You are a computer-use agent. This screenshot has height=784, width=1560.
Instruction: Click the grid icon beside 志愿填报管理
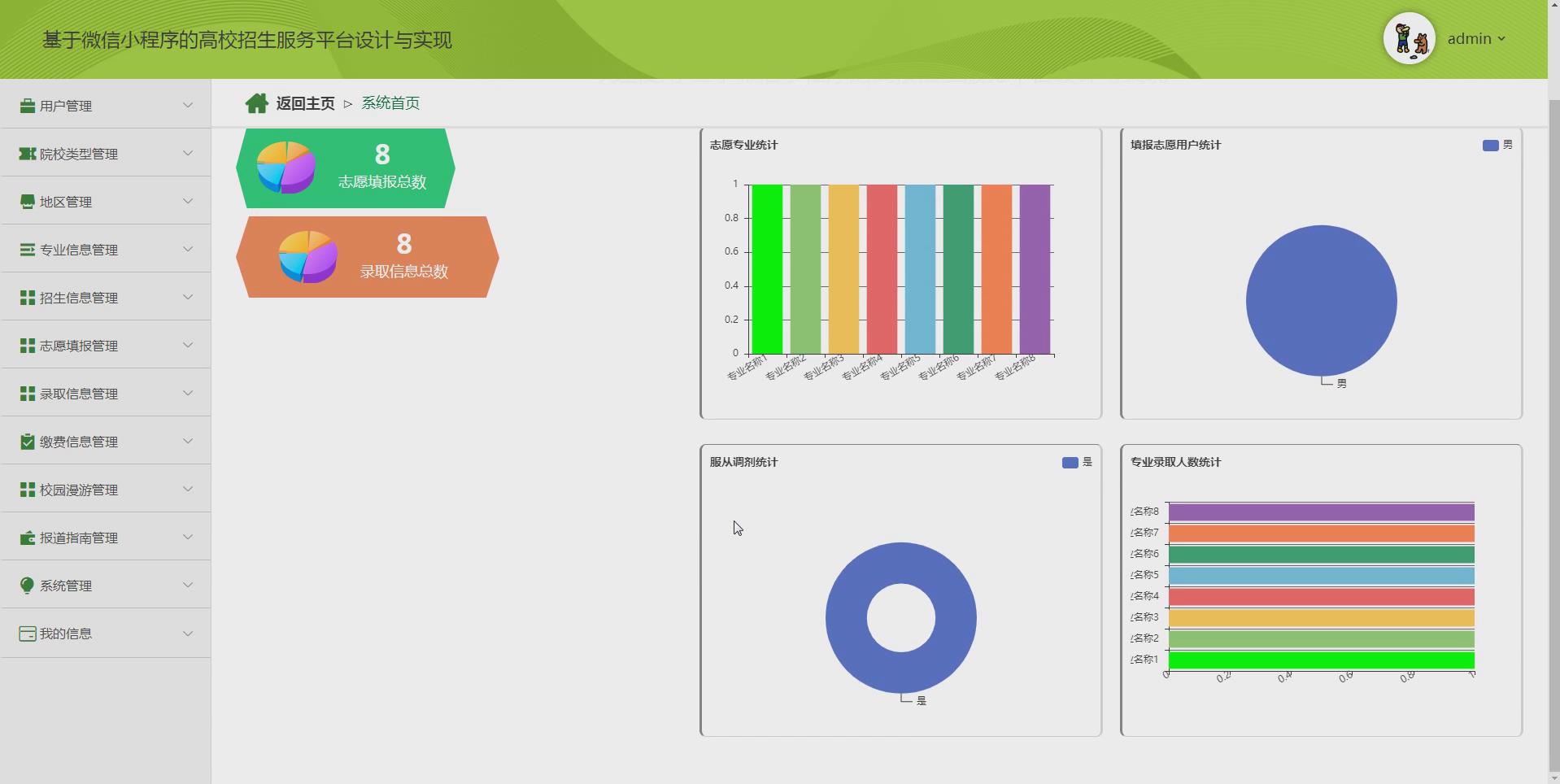pyautogui.click(x=27, y=346)
